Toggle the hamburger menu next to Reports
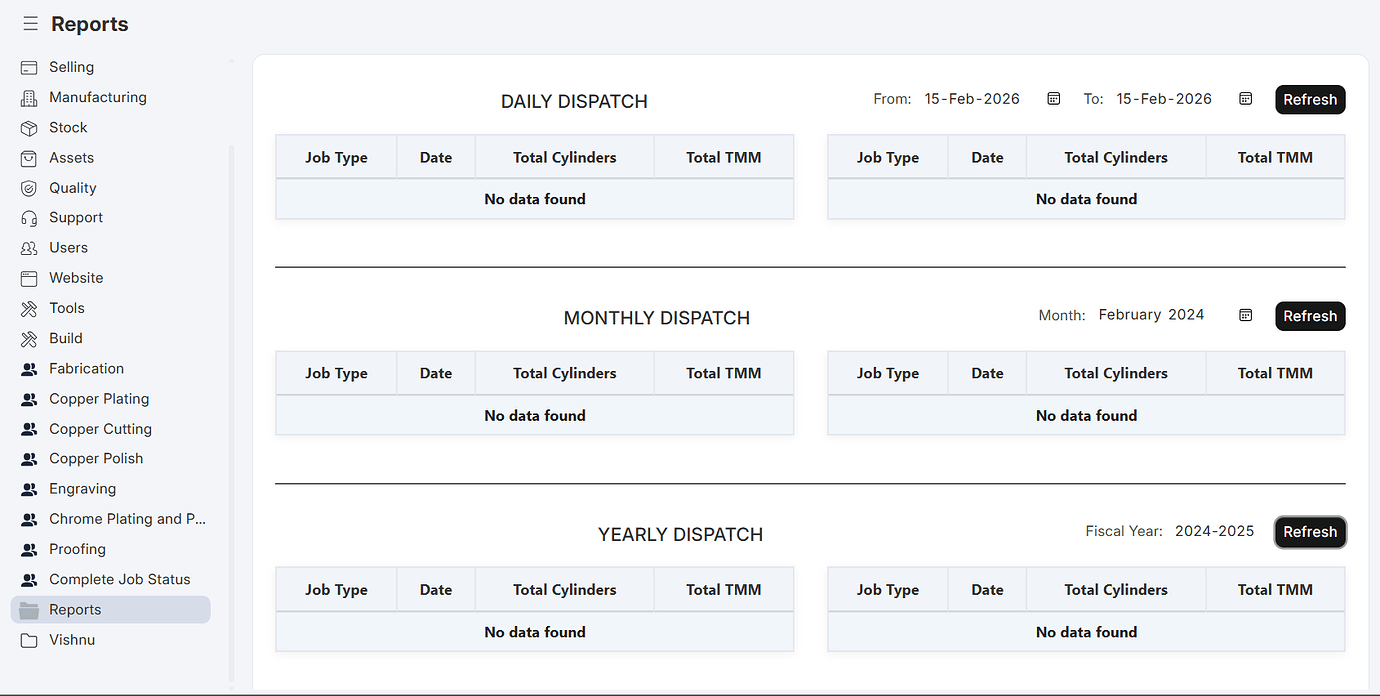Image resolution: width=1380 pixels, height=696 pixels. (x=30, y=24)
